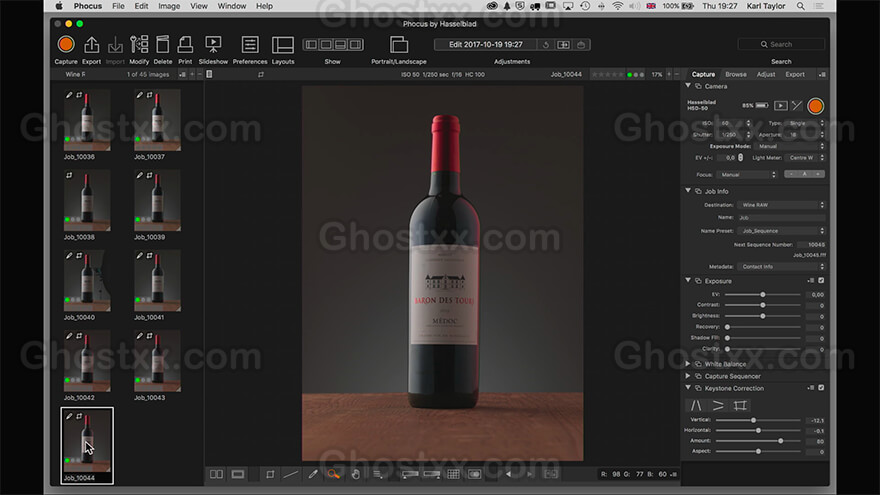Go to the previous image arrow
Screen dimensions: 880x495
tap(508, 474)
